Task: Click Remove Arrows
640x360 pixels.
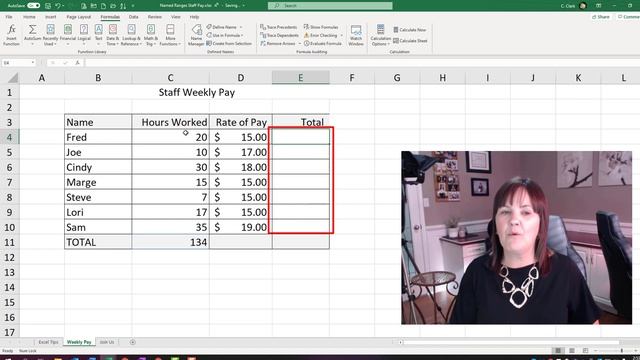Action: (x=278, y=43)
